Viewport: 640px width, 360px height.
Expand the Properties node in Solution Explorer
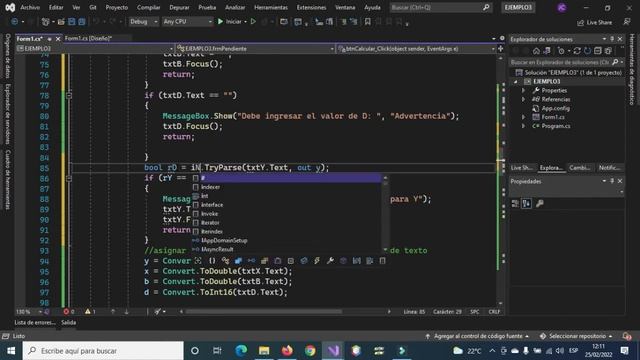[524, 91]
